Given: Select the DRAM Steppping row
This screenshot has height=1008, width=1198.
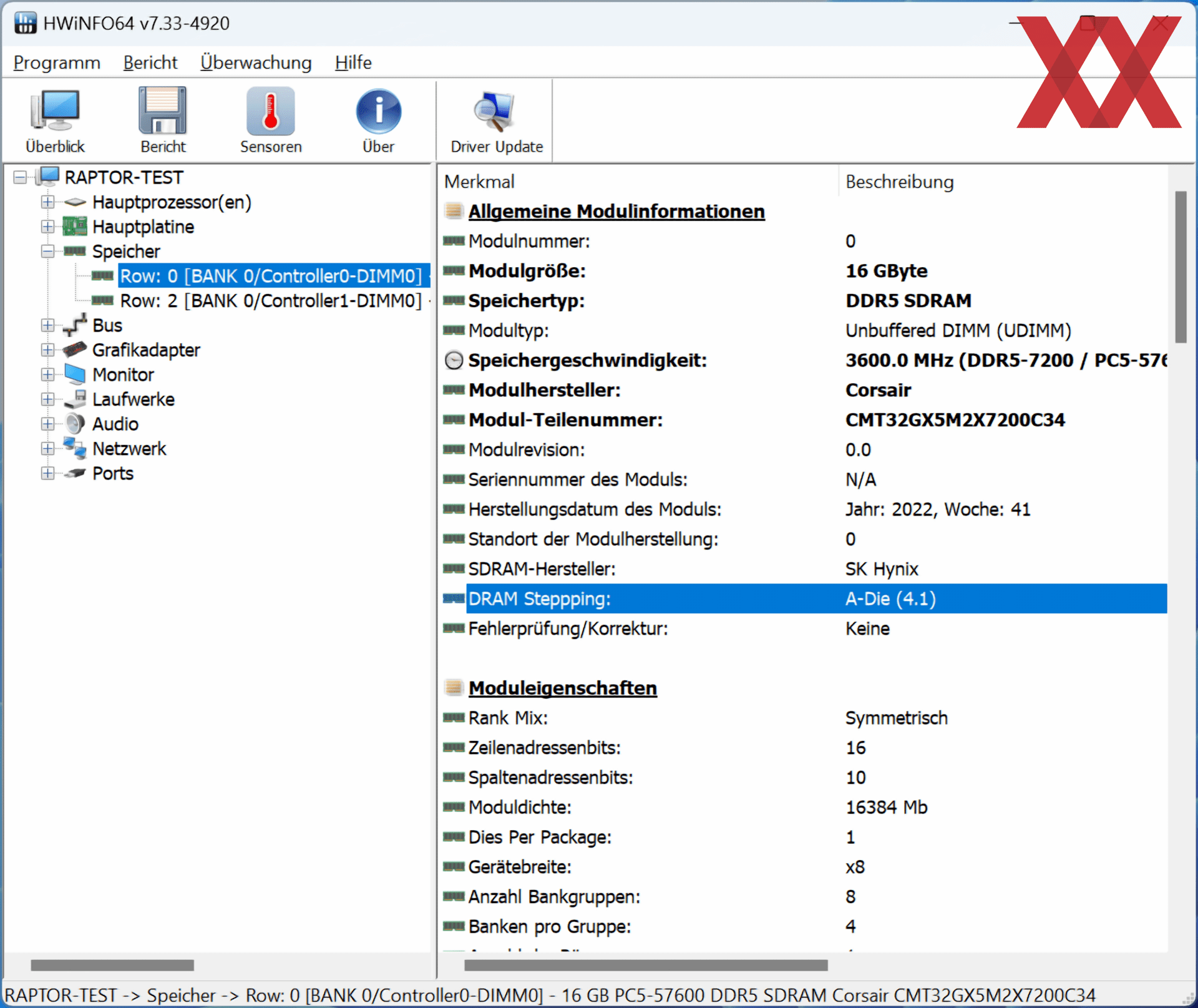Looking at the screenshot, I should point(805,599).
